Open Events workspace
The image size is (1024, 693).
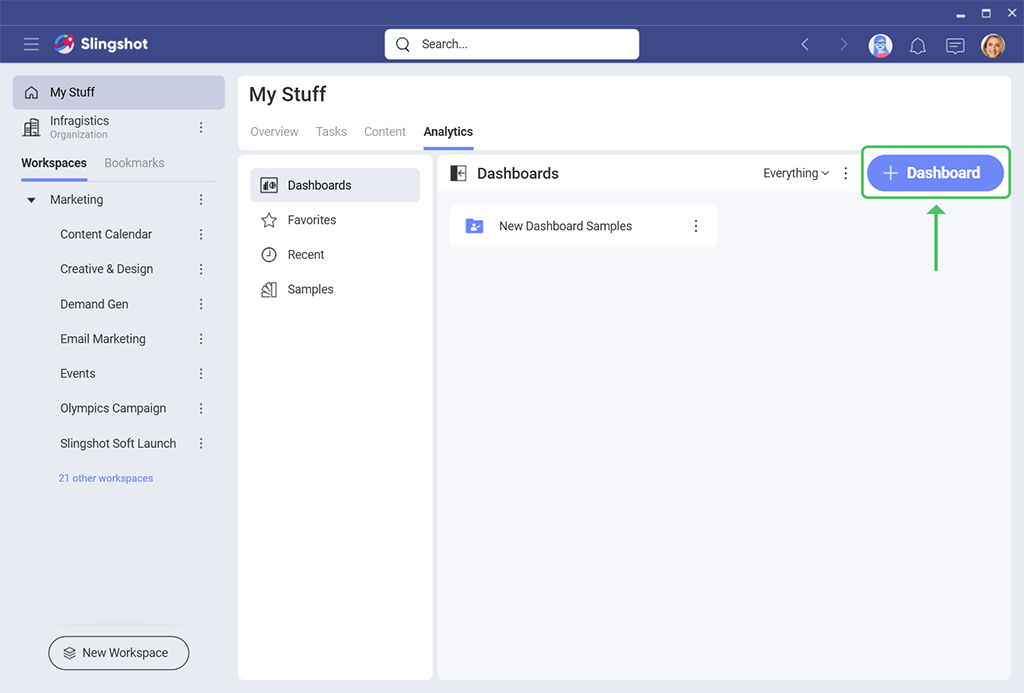click(x=78, y=374)
